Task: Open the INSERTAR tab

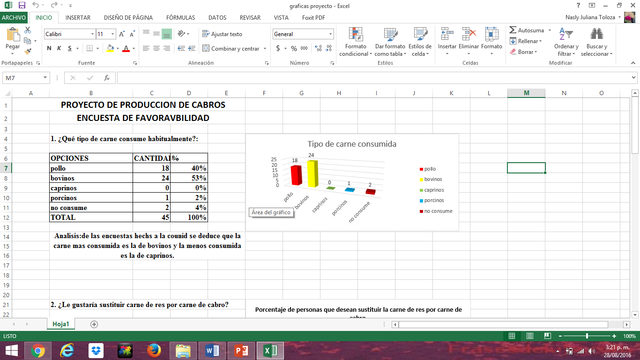Action: [78, 18]
